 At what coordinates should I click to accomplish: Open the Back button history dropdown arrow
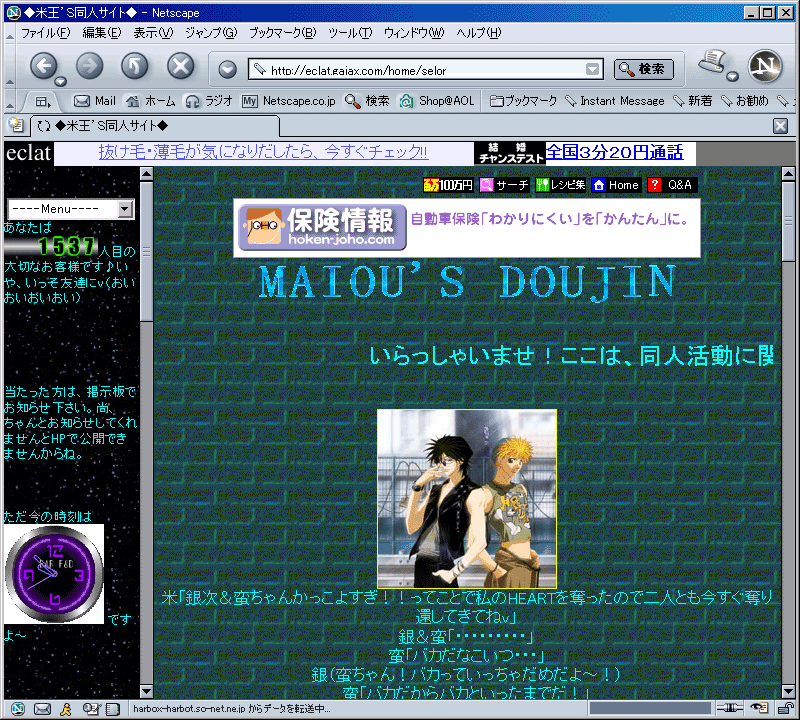tap(61, 81)
